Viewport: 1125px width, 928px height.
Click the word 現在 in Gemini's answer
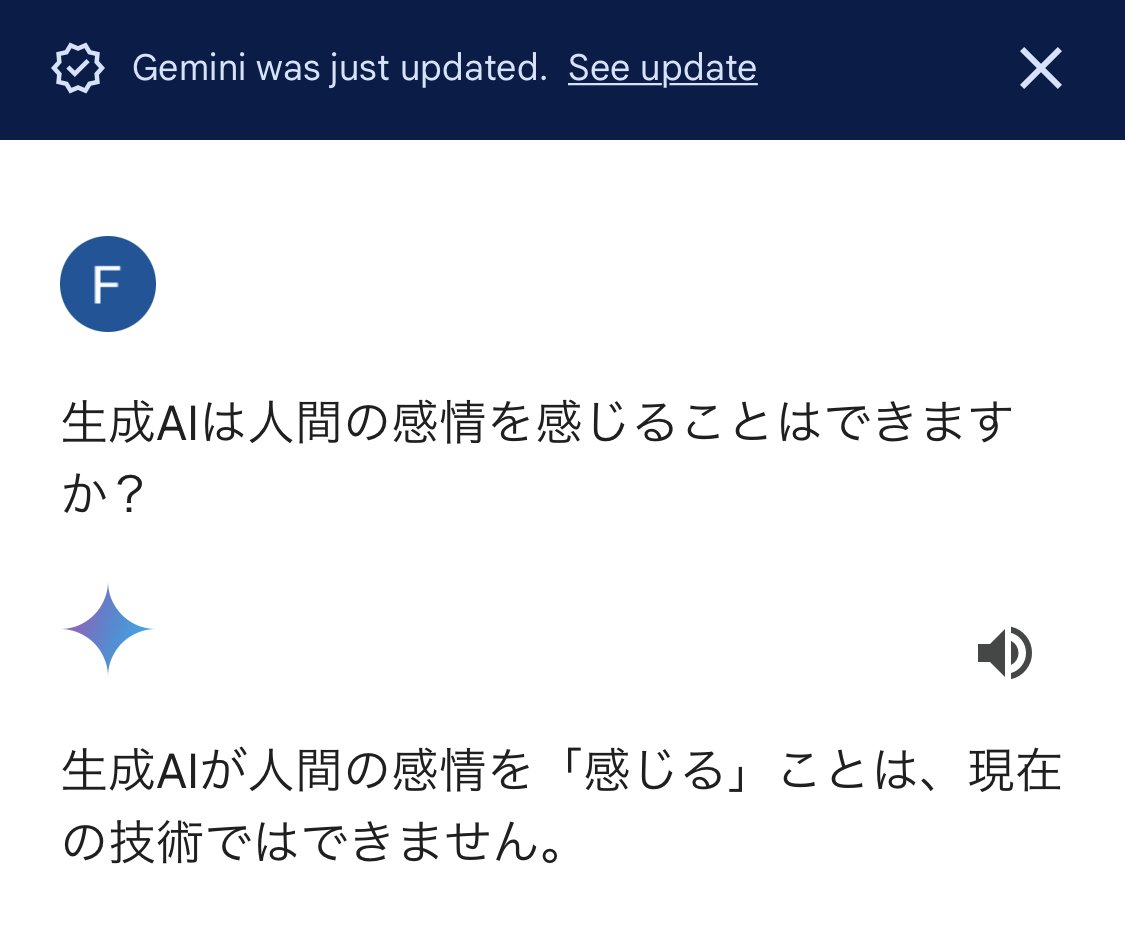click(x=1014, y=774)
